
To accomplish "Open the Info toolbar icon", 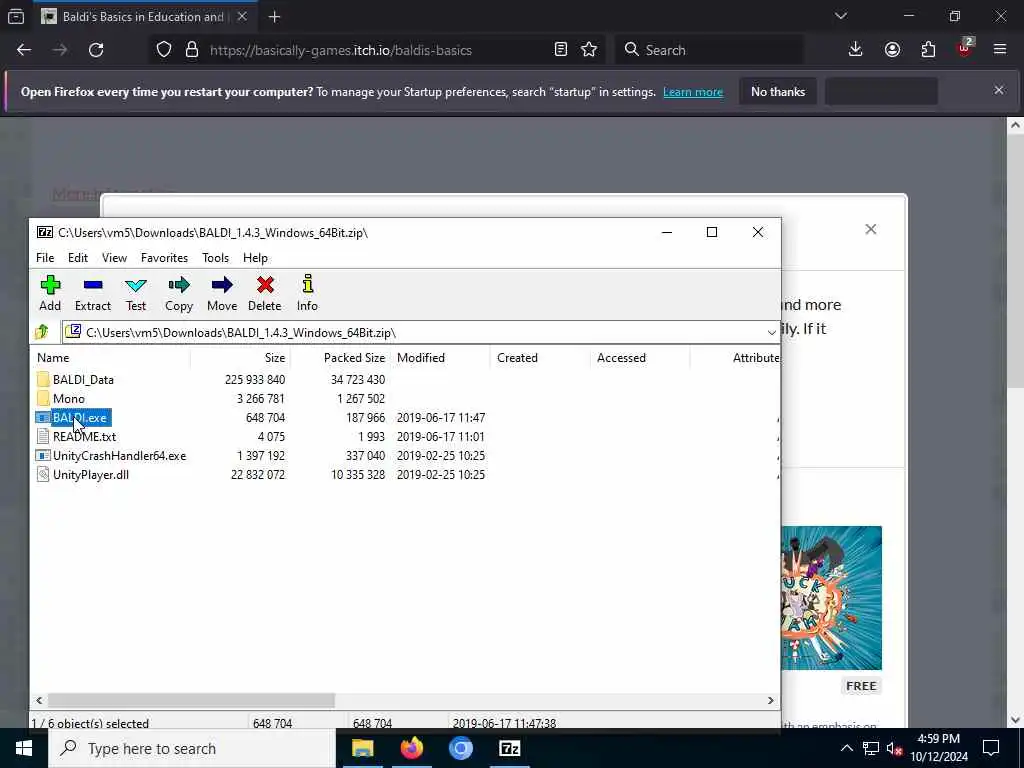I will (307, 293).
